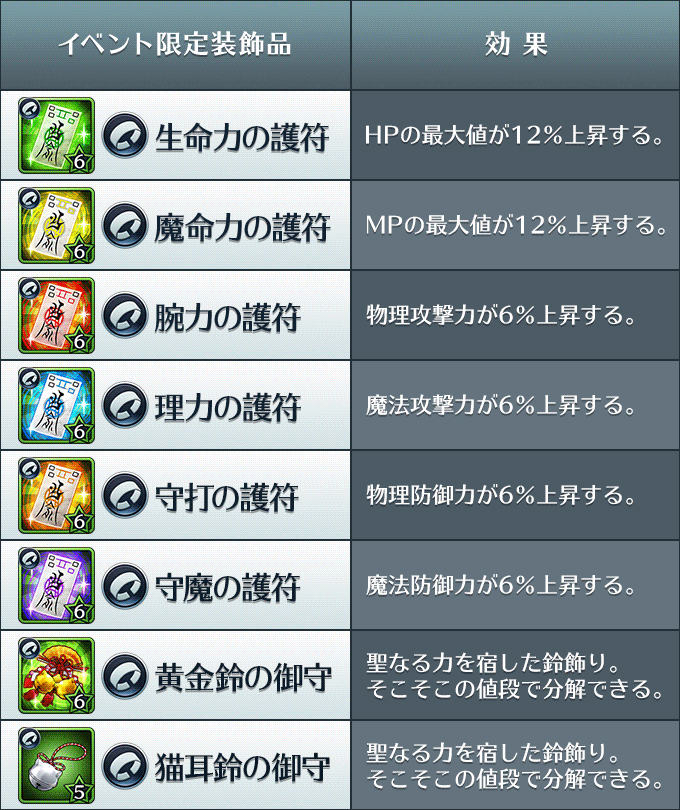Select the 魔命力の護符 name text

tap(242, 227)
